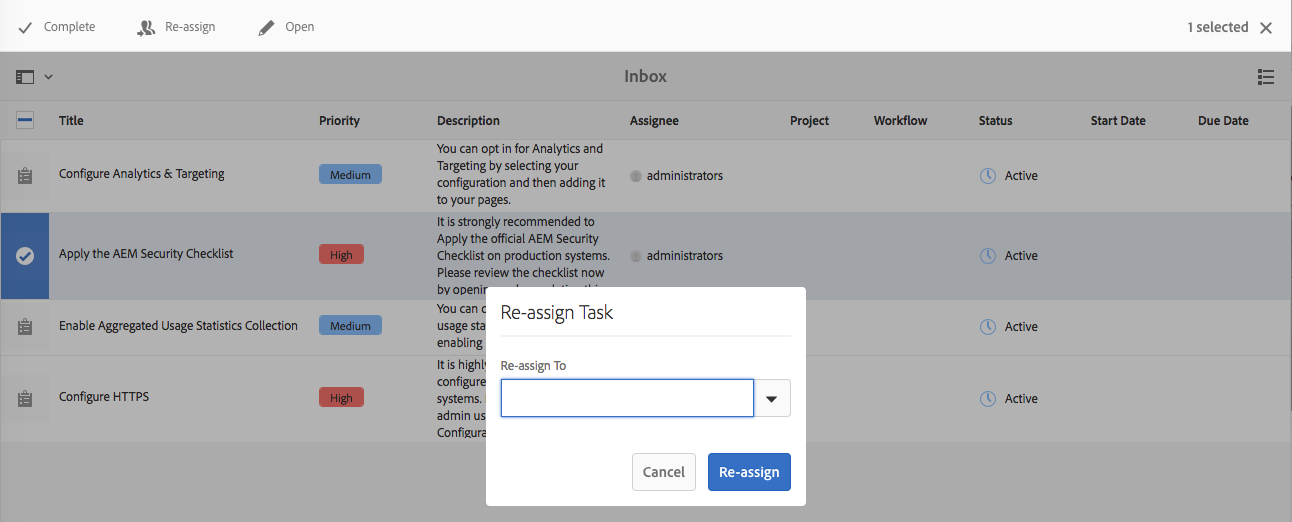Expand the Re-assign To dropdown arrow
The width and height of the screenshot is (1292, 522).
[771, 398]
